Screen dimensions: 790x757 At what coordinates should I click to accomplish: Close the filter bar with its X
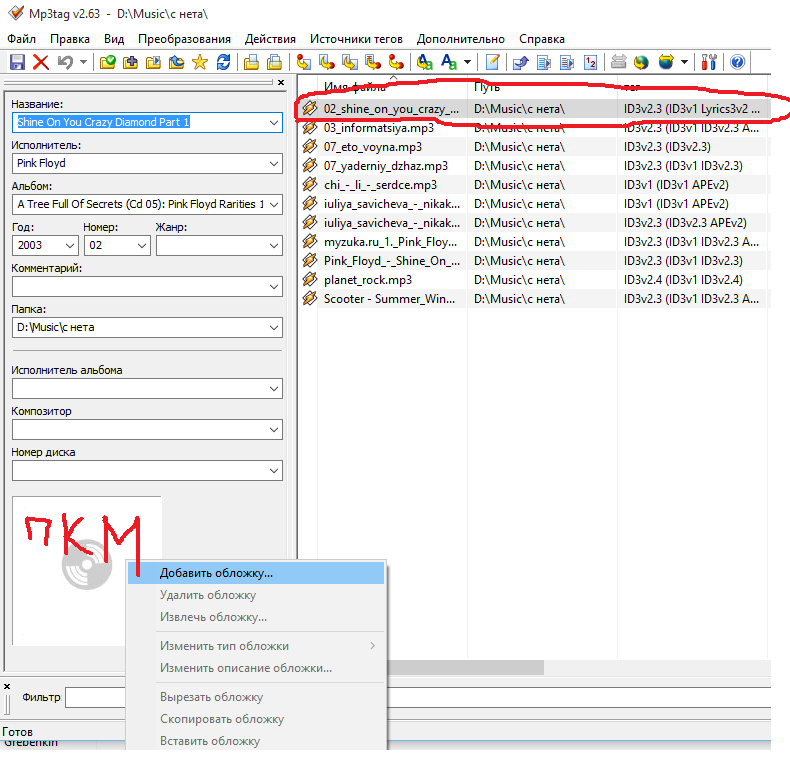click(7, 686)
